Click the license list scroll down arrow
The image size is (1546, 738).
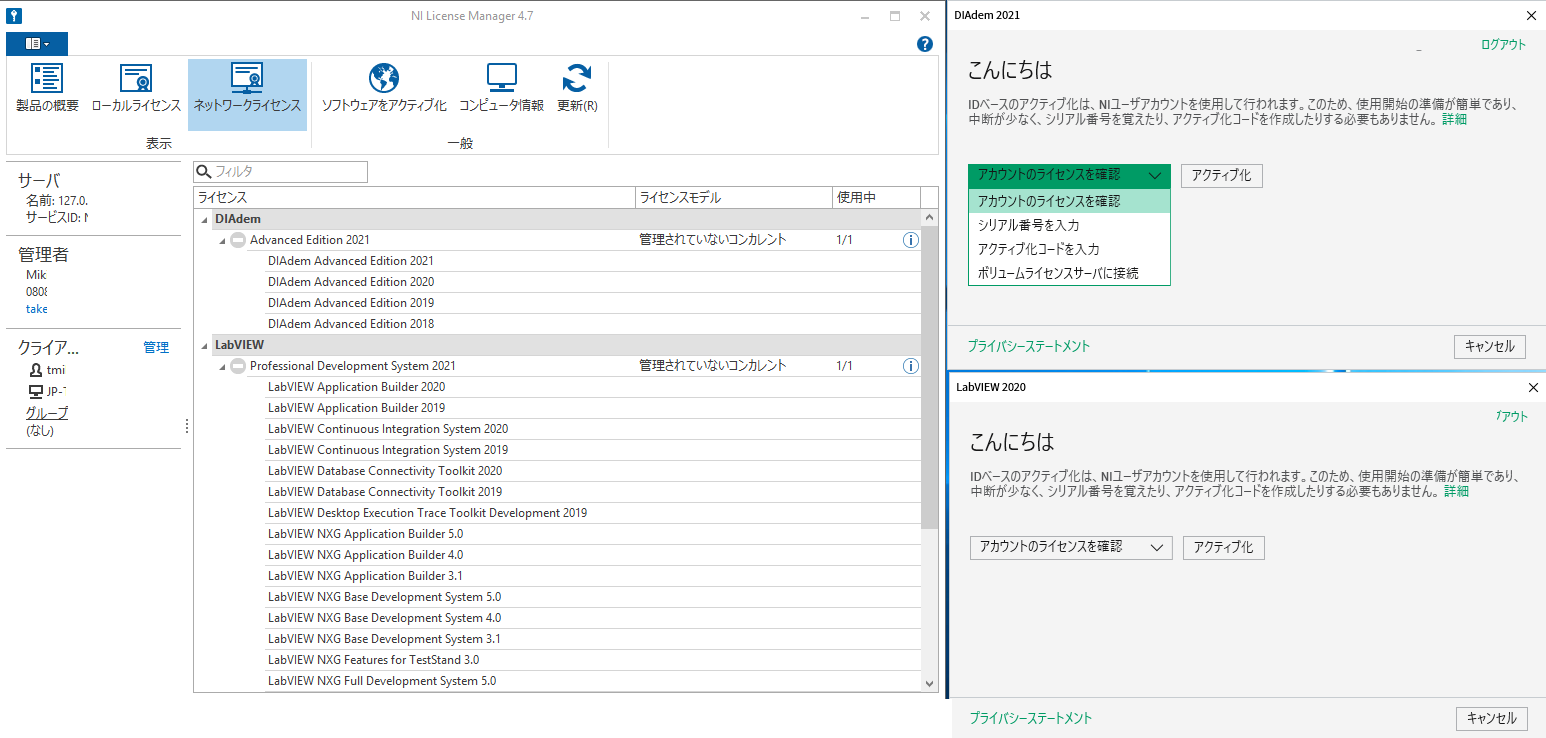tap(929, 683)
